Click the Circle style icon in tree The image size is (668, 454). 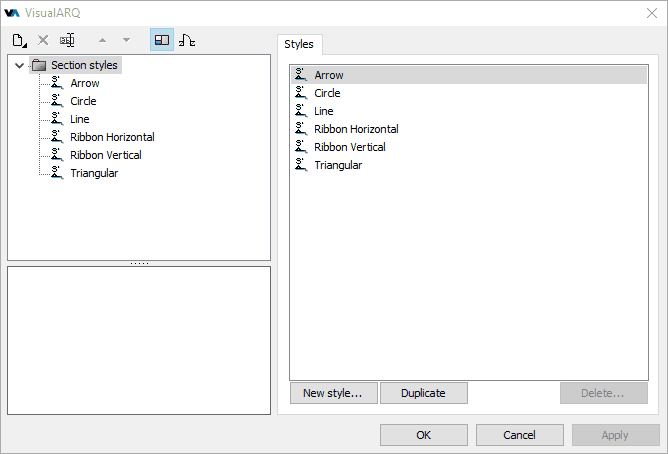tap(57, 101)
